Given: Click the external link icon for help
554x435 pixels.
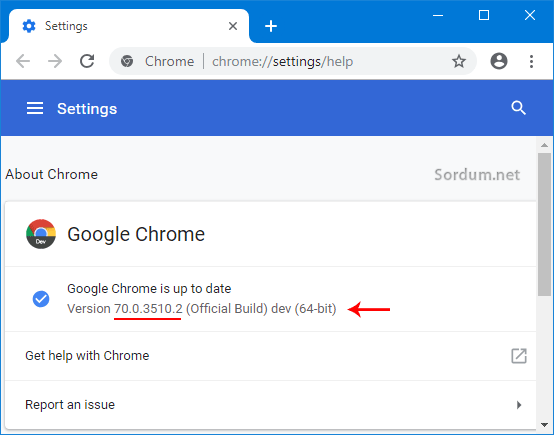Looking at the screenshot, I should [x=519, y=356].
